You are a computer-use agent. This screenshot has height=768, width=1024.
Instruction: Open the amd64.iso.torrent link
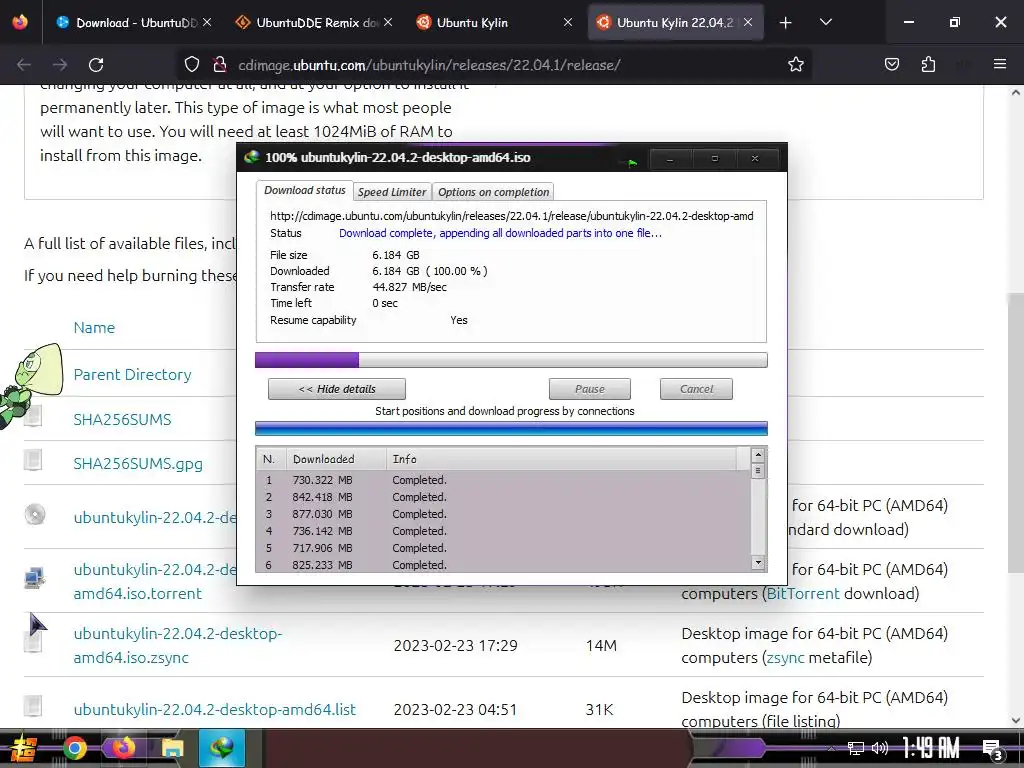(x=155, y=581)
